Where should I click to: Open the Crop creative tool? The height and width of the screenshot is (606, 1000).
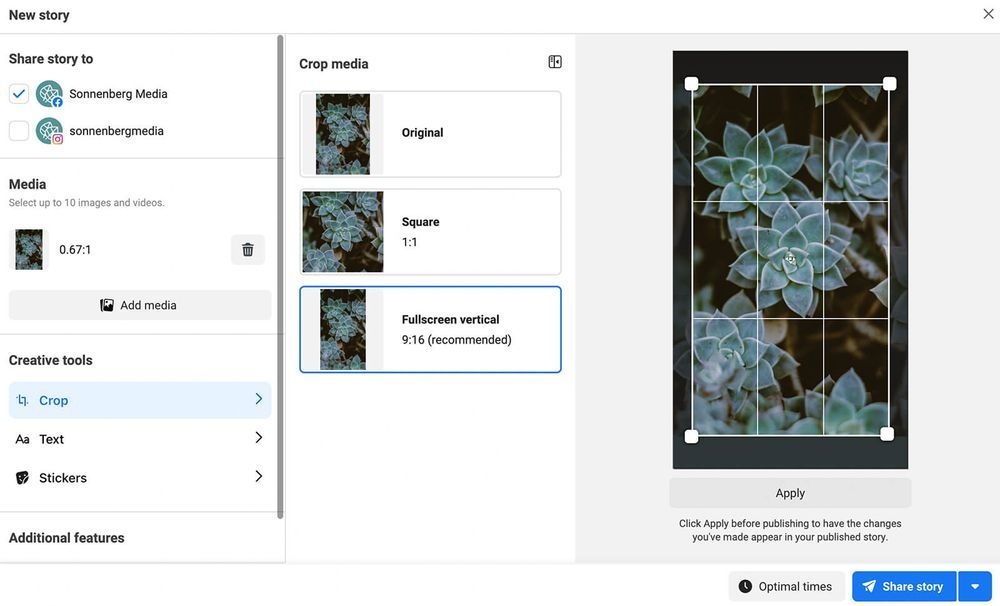click(x=140, y=400)
